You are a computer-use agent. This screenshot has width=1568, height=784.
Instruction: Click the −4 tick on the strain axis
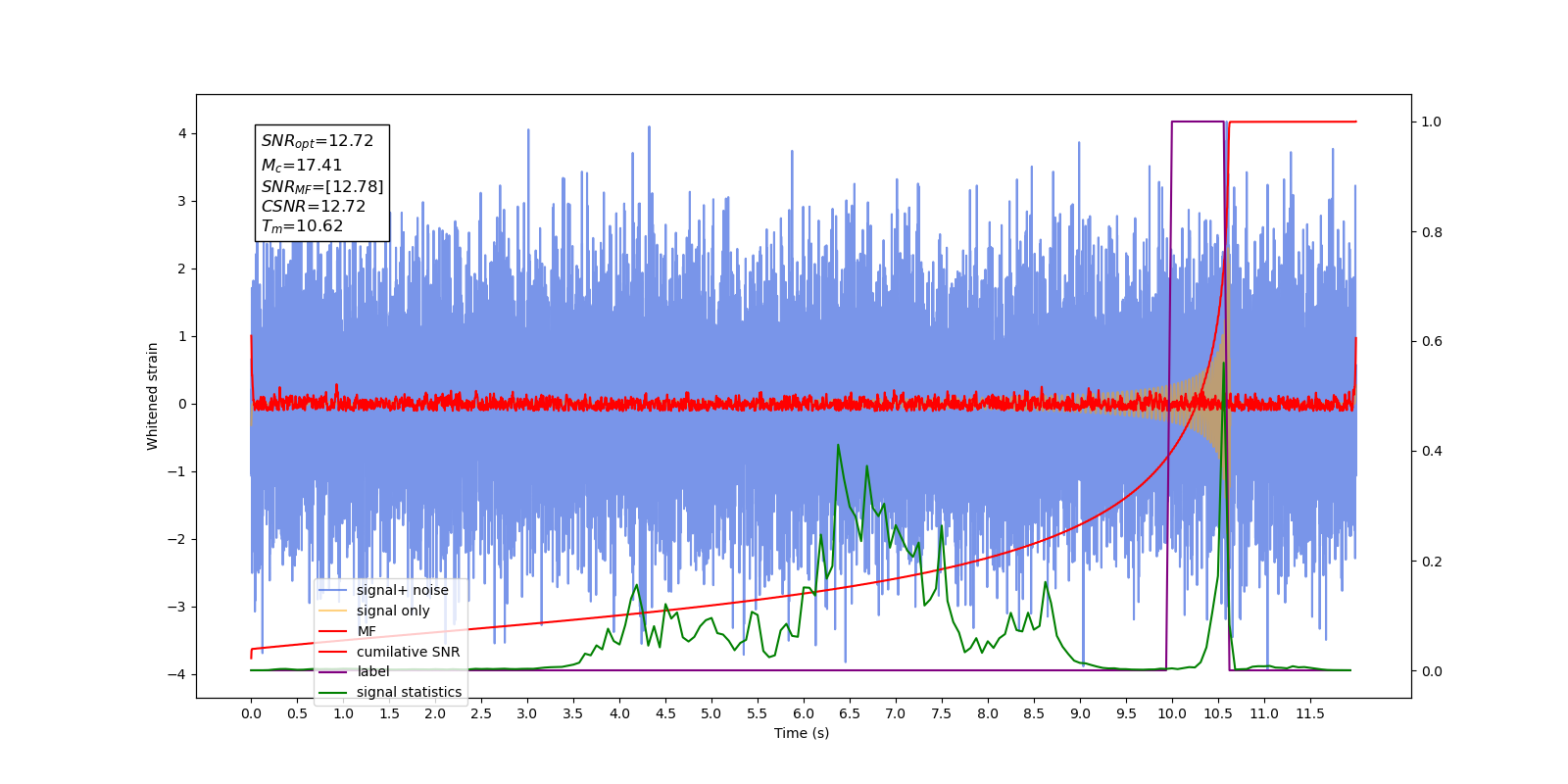(x=177, y=674)
